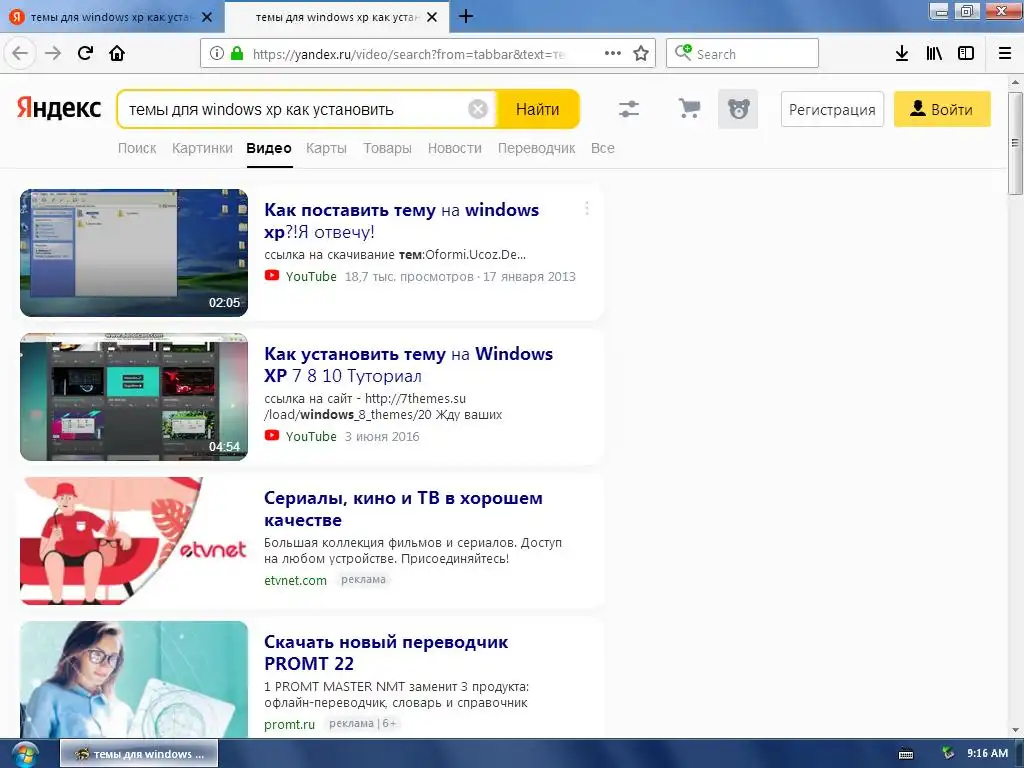The height and width of the screenshot is (768, 1024).
Task: Click the Yandex logo
Action: pos(59,108)
